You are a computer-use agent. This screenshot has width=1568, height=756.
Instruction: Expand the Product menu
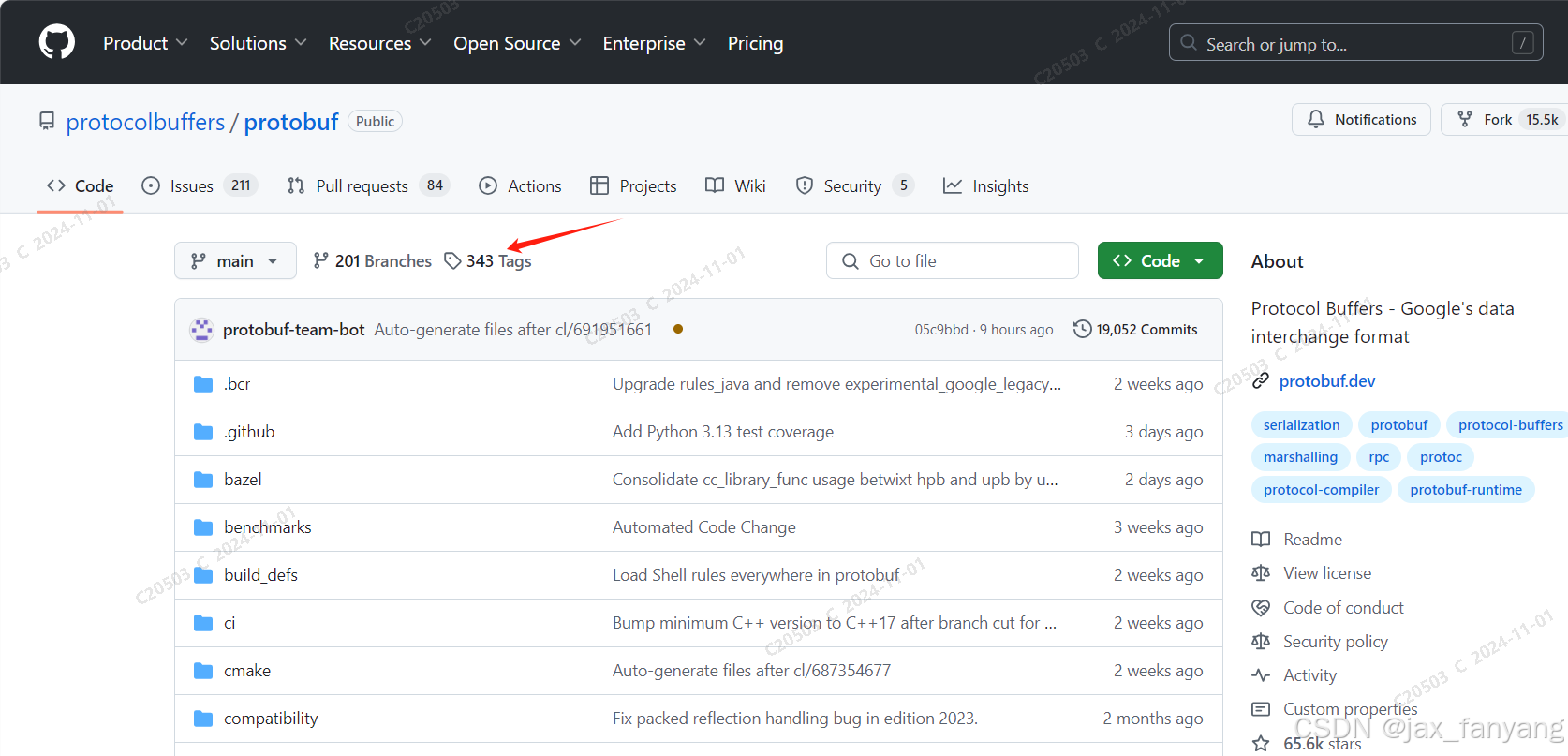pyautogui.click(x=145, y=43)
